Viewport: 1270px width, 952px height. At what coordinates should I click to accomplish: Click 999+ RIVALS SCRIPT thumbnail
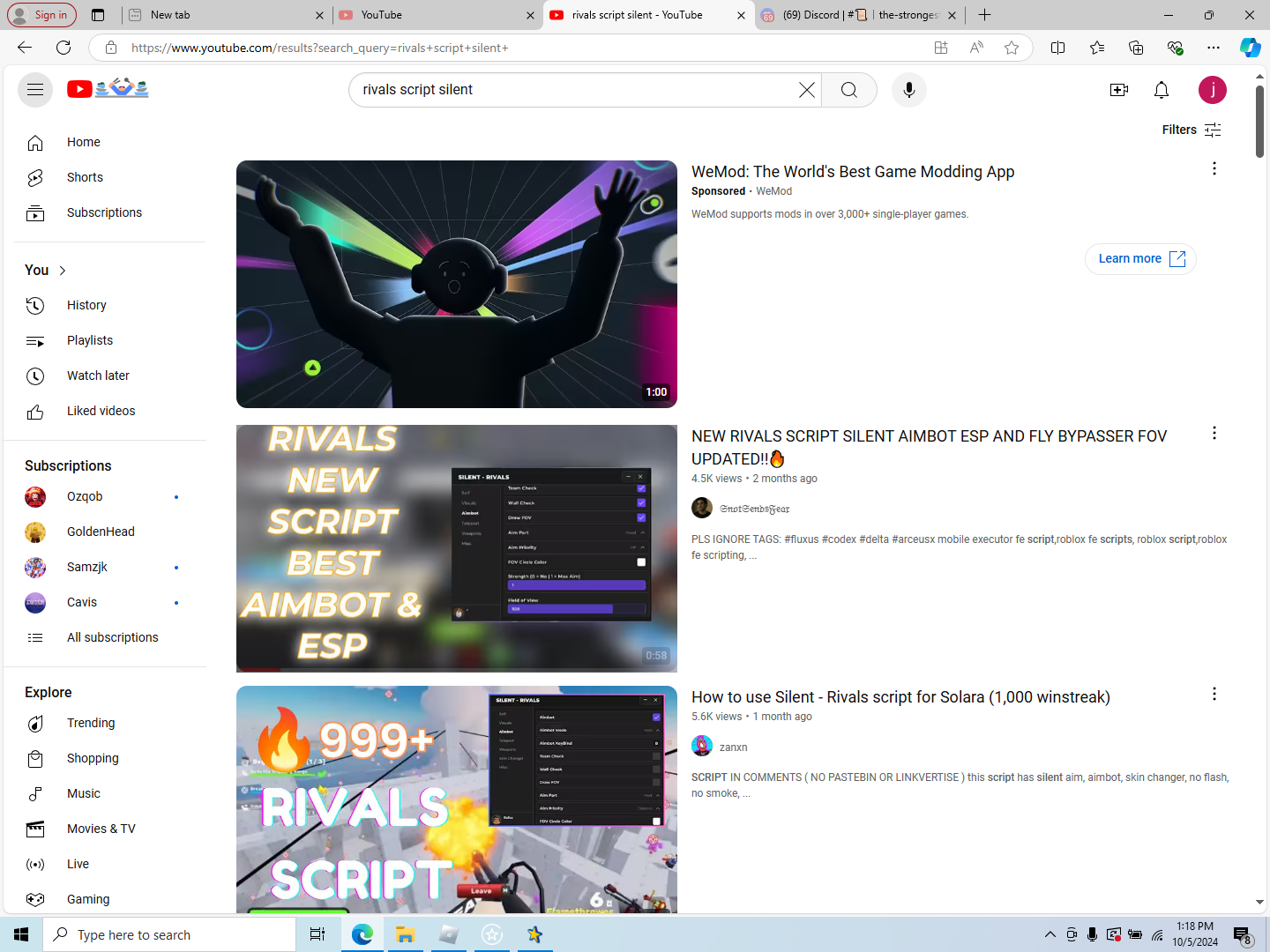(x=457, y=800)
